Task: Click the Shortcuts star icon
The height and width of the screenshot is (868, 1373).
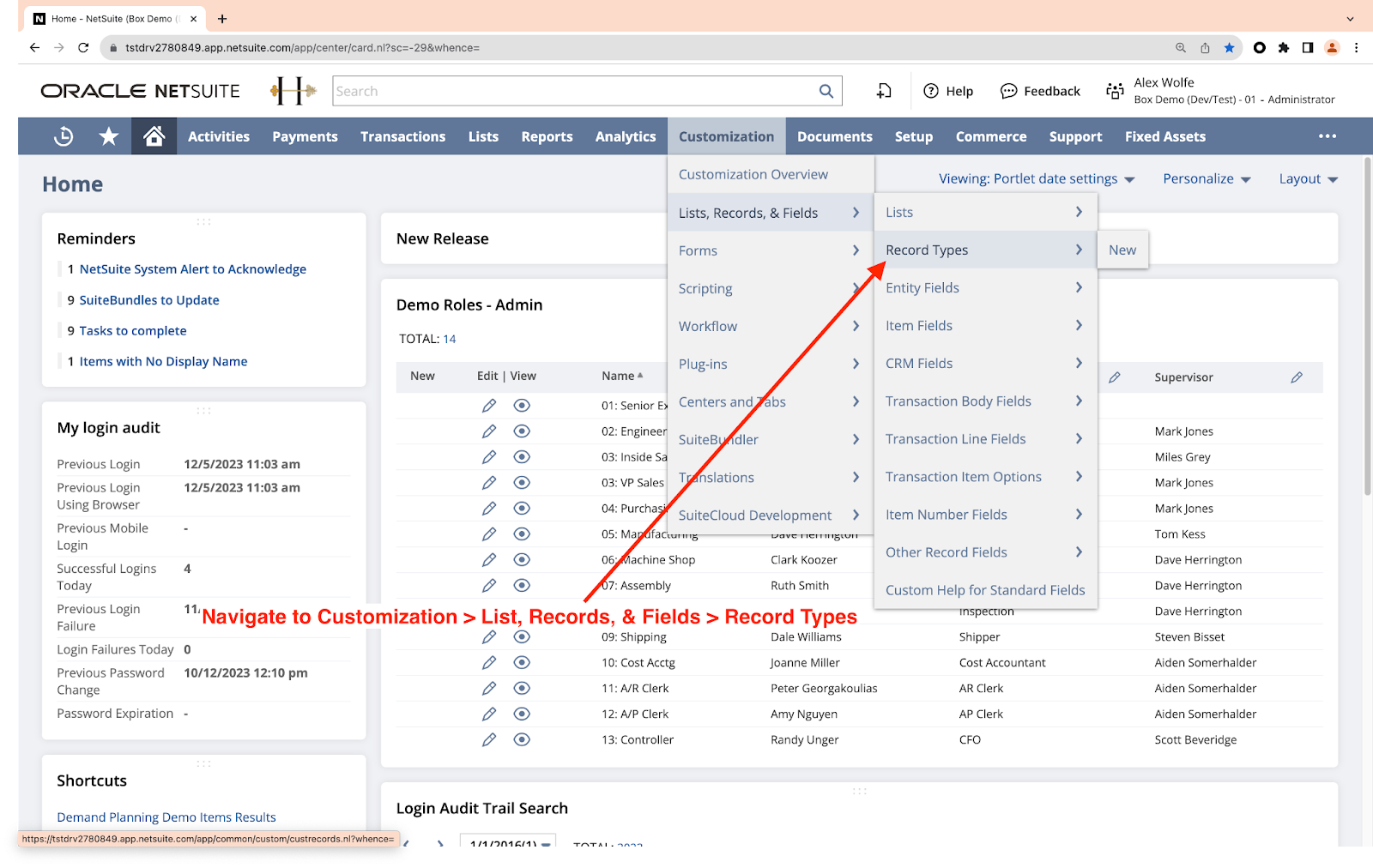Action: (109, 136)
